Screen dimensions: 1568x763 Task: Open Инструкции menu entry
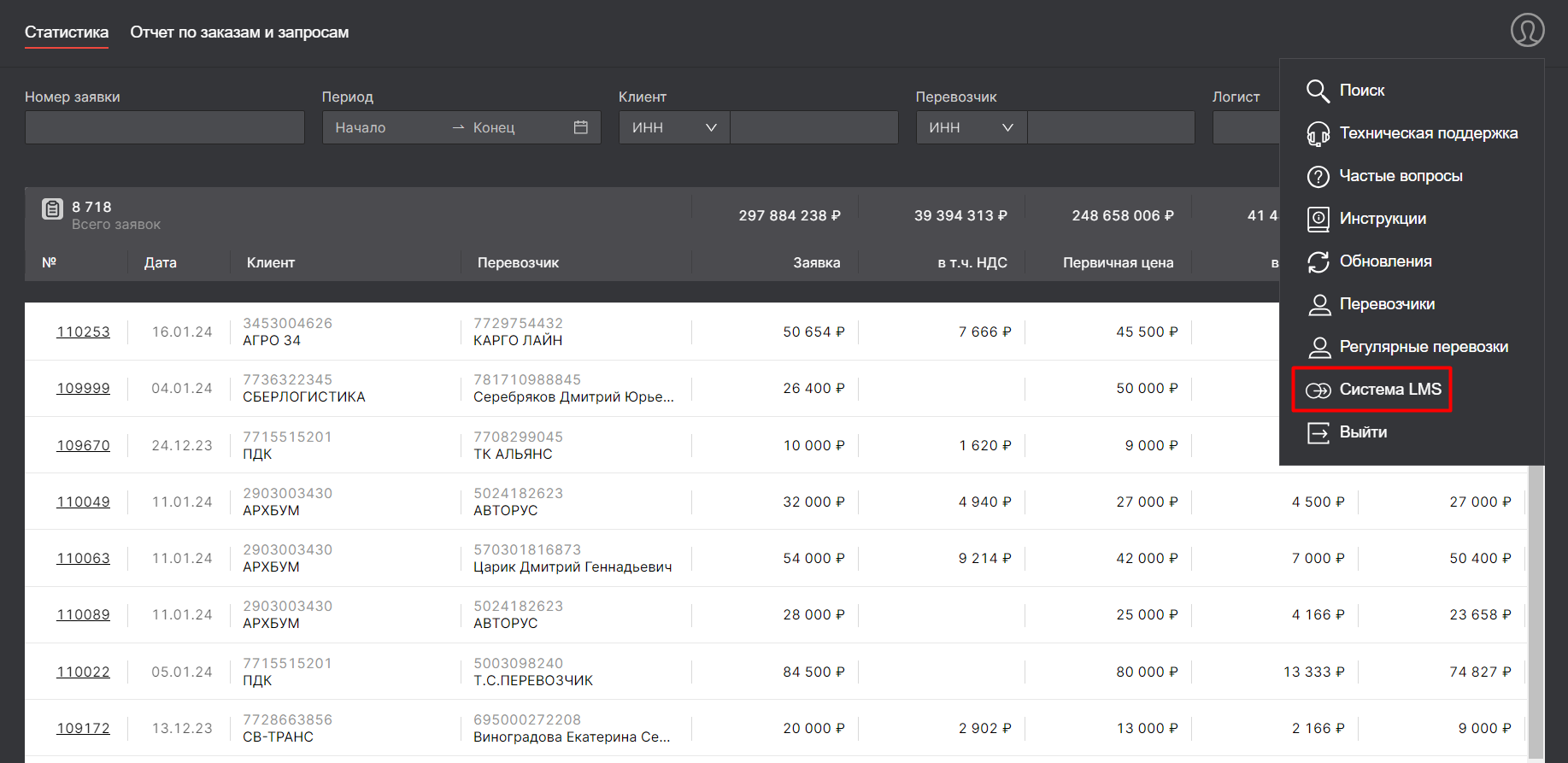[1383, 218]
